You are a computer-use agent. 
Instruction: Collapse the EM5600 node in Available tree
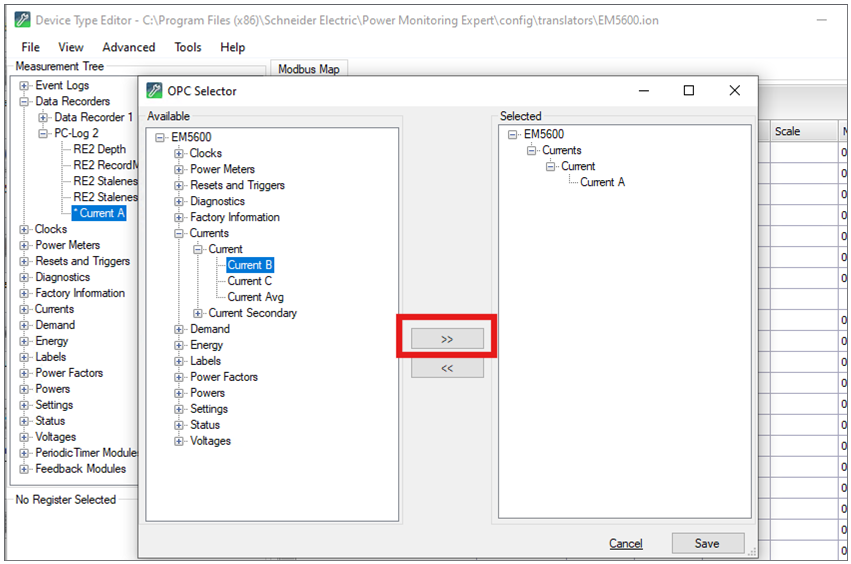click(160, 137)
